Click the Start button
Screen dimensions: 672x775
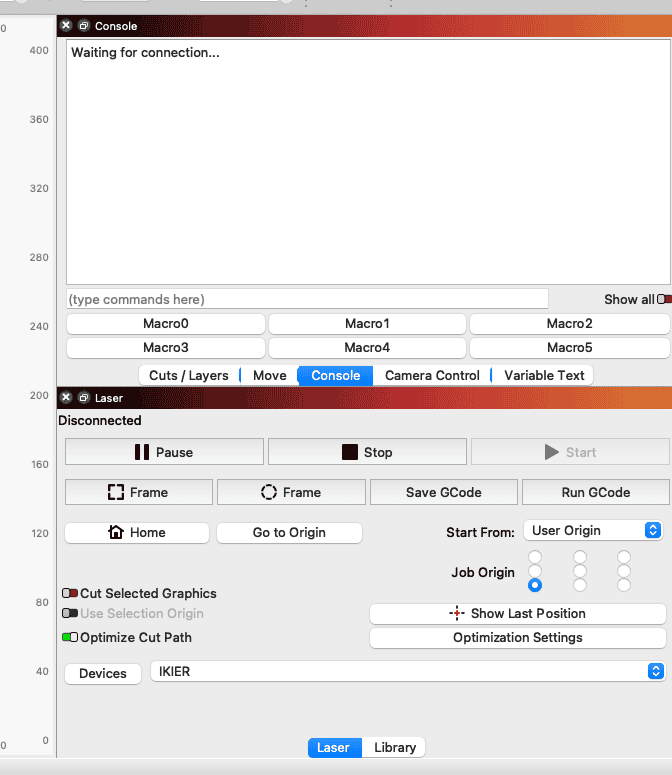tap(570, 452)
